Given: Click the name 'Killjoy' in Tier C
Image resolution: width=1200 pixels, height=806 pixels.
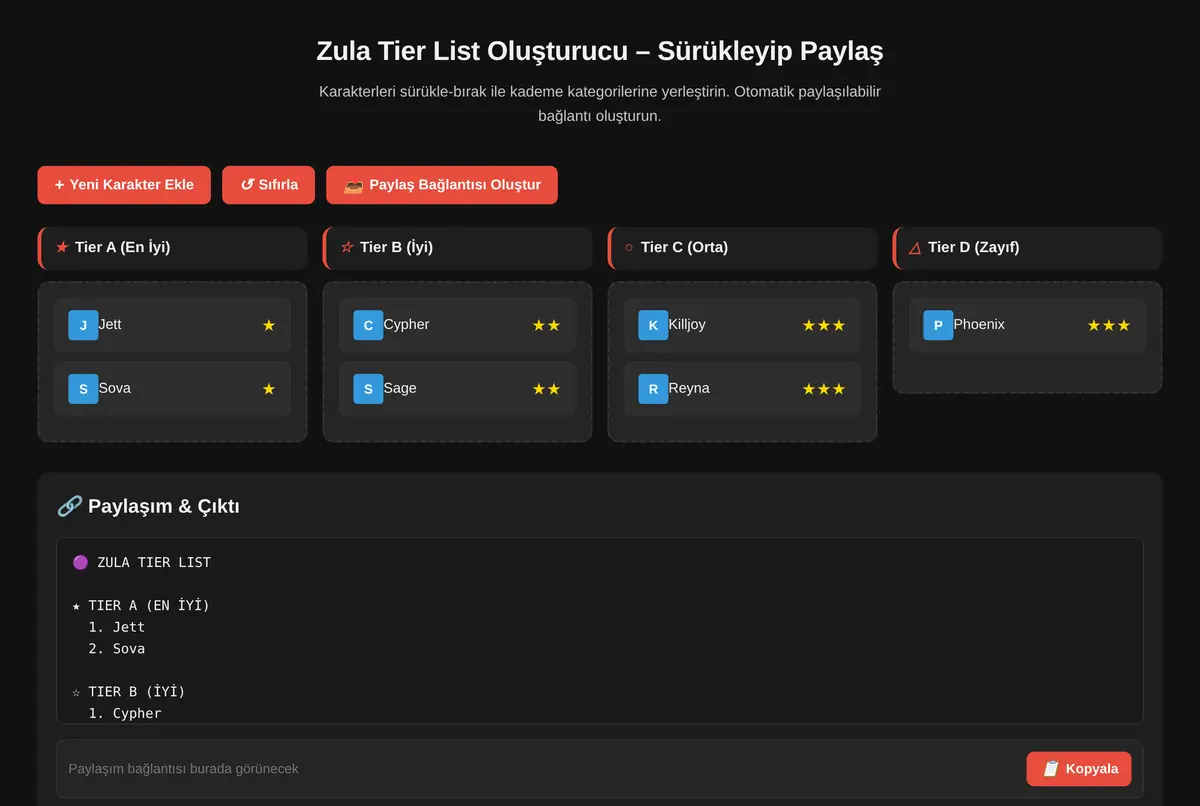Looking at the screenshot, I should click(x=687, y=325).
